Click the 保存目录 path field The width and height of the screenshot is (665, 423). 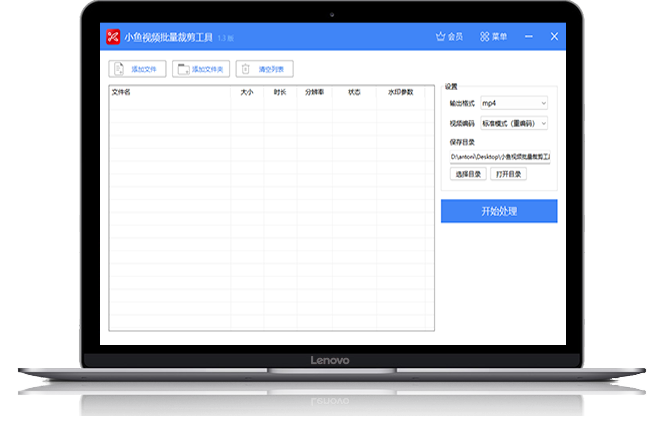coord(500,157)
